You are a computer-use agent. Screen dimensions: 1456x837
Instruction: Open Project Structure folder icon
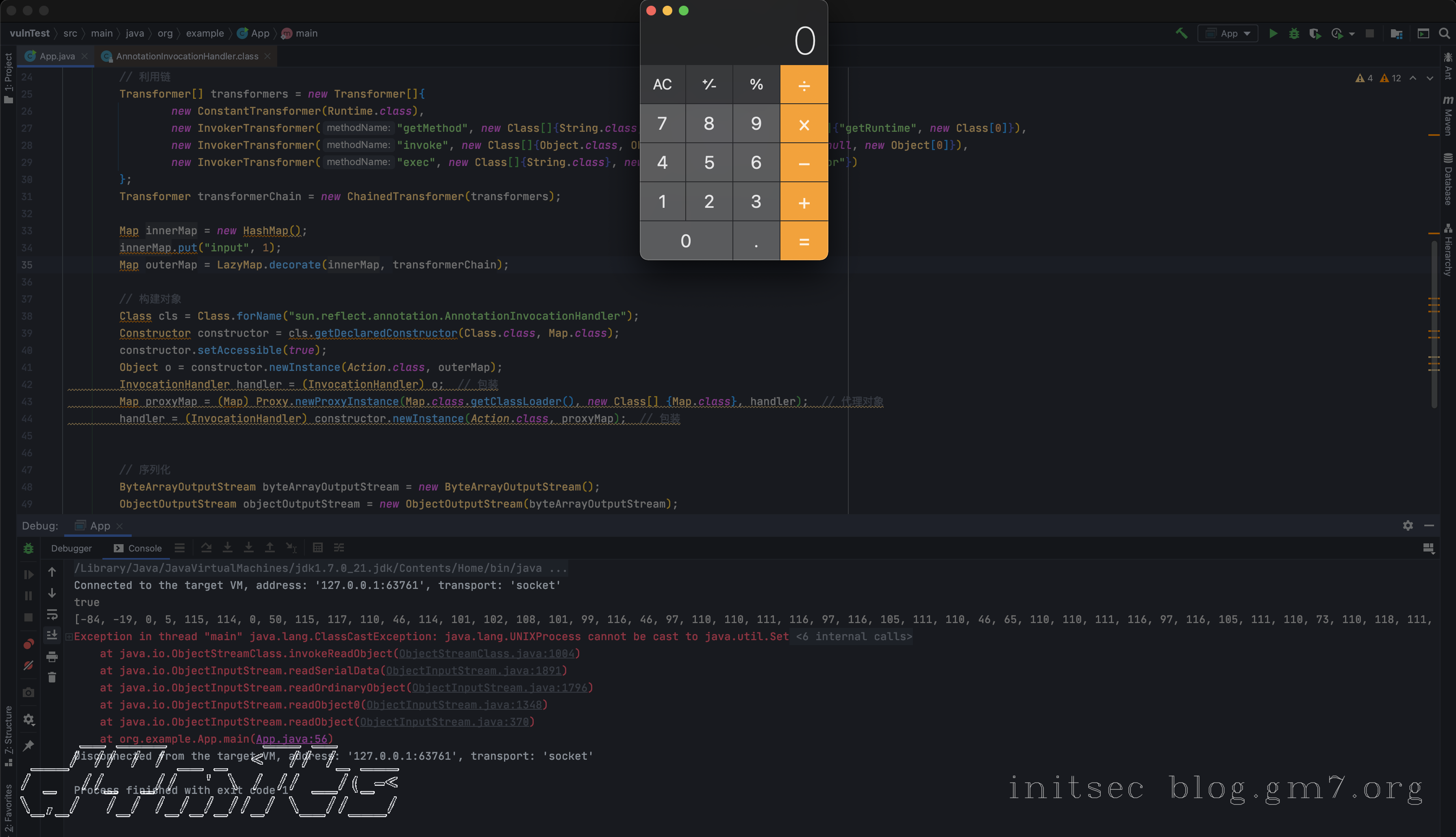point(1396,33)
